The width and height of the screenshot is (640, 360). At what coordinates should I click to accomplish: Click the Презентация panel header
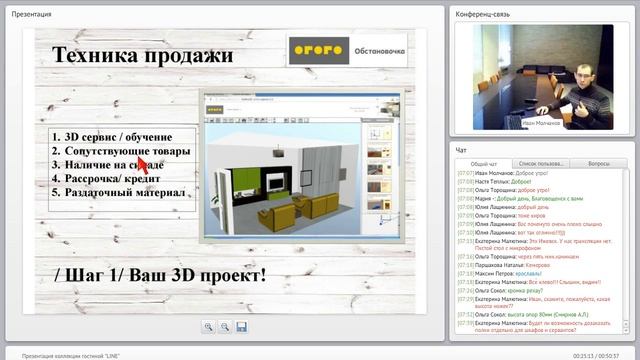click(31, 14)
